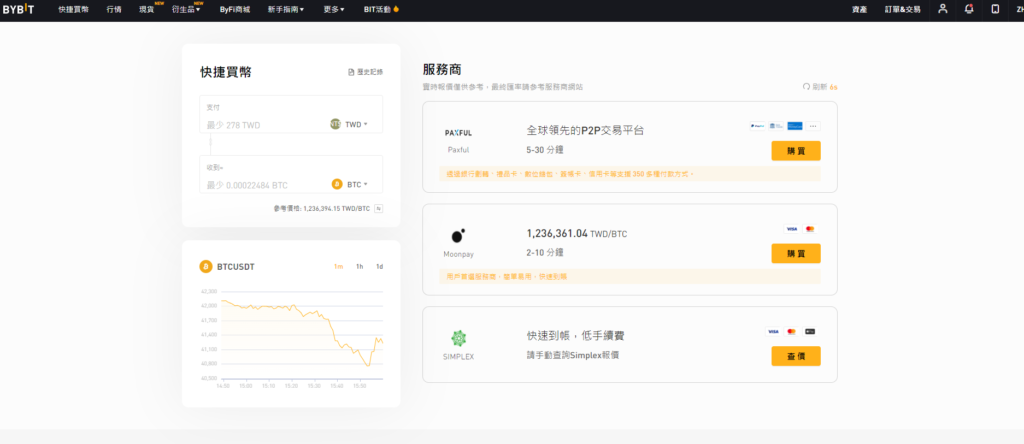This screenshot has width=1024, height=444.
Task: Switch chart to 1m interval
Action: tap(338, 266)
